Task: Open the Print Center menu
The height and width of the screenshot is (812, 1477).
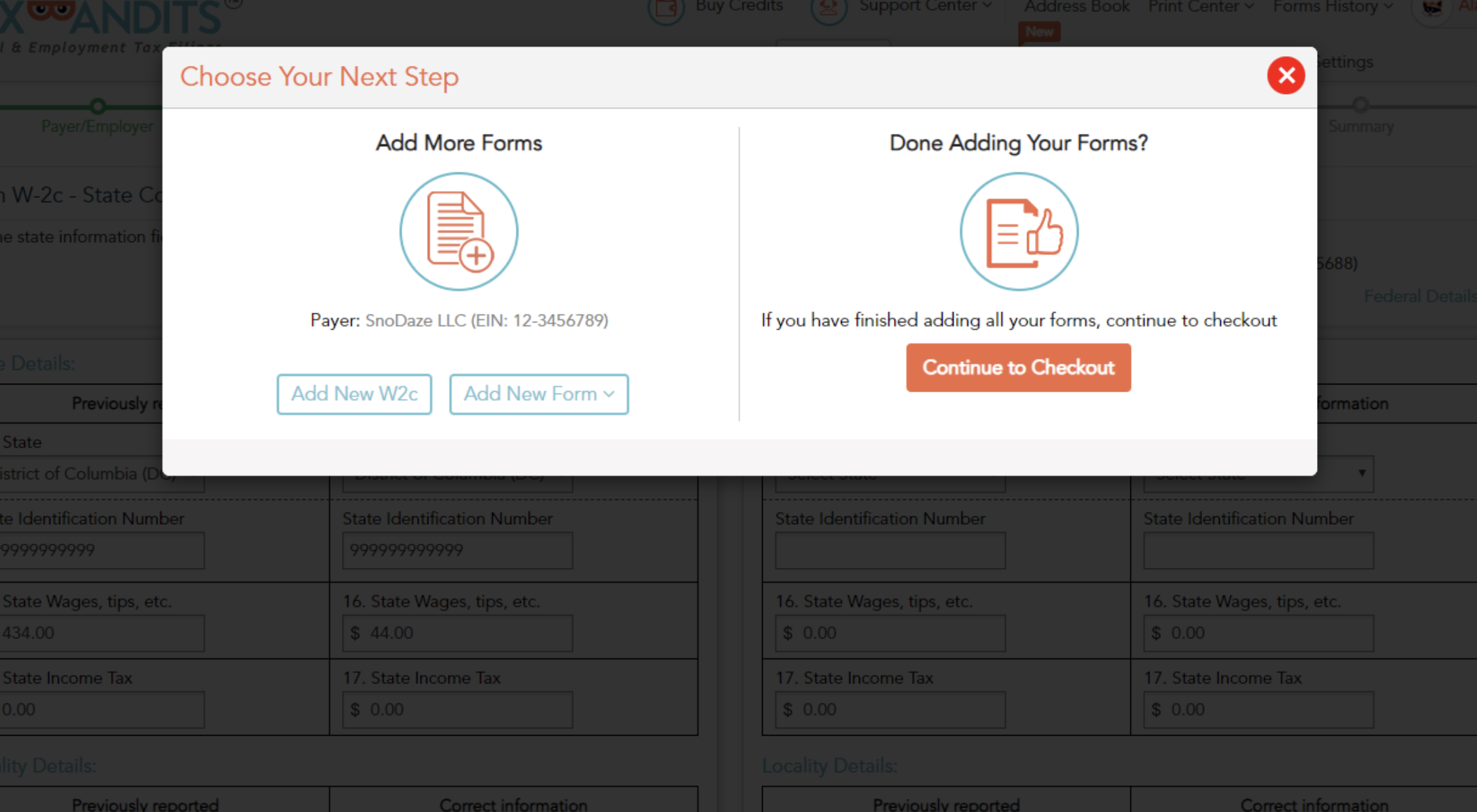Action: pyautogui.click(x=1200, y=7)
